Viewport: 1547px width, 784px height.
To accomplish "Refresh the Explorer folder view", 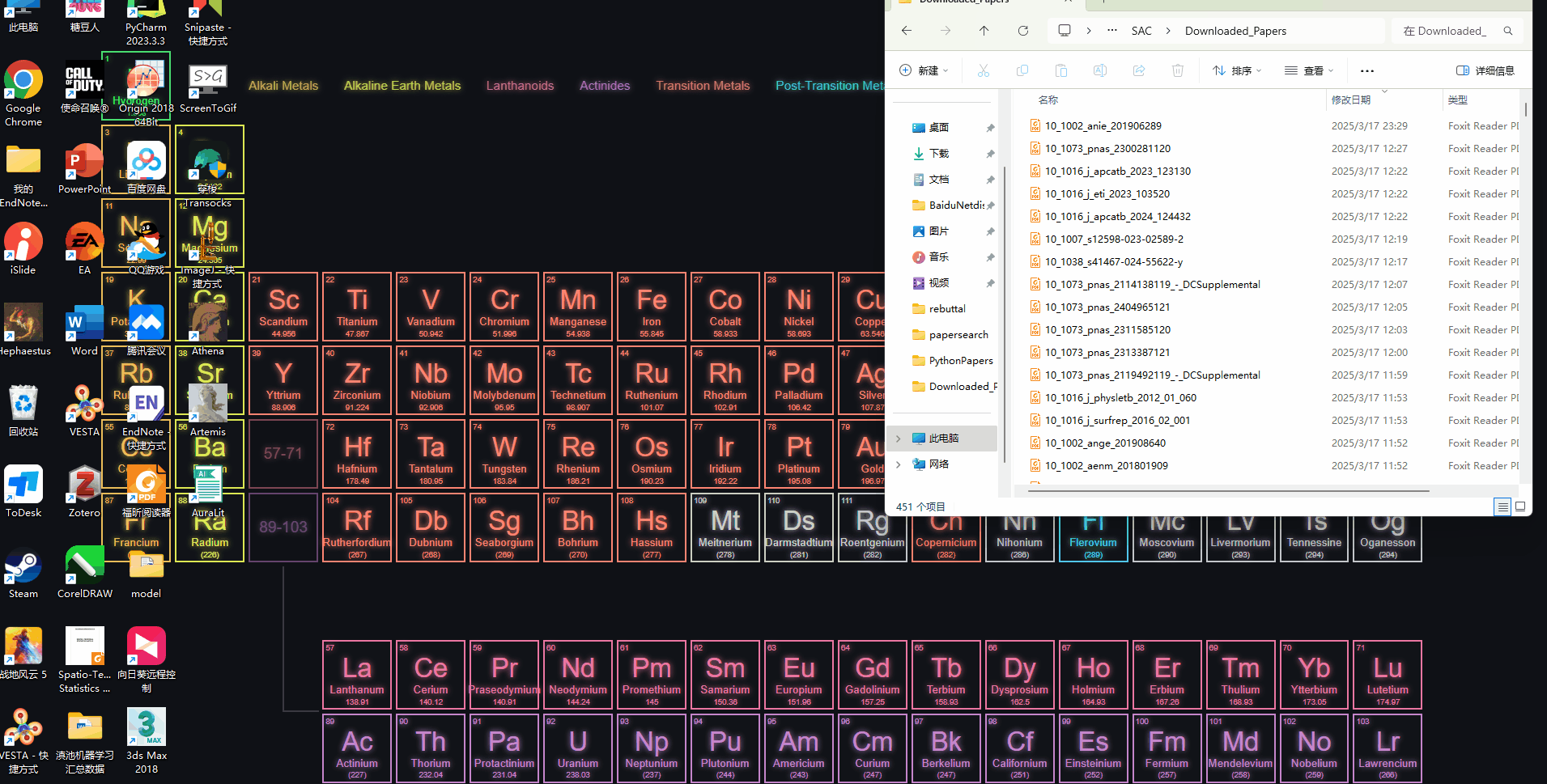I will tap(1023, 31).
